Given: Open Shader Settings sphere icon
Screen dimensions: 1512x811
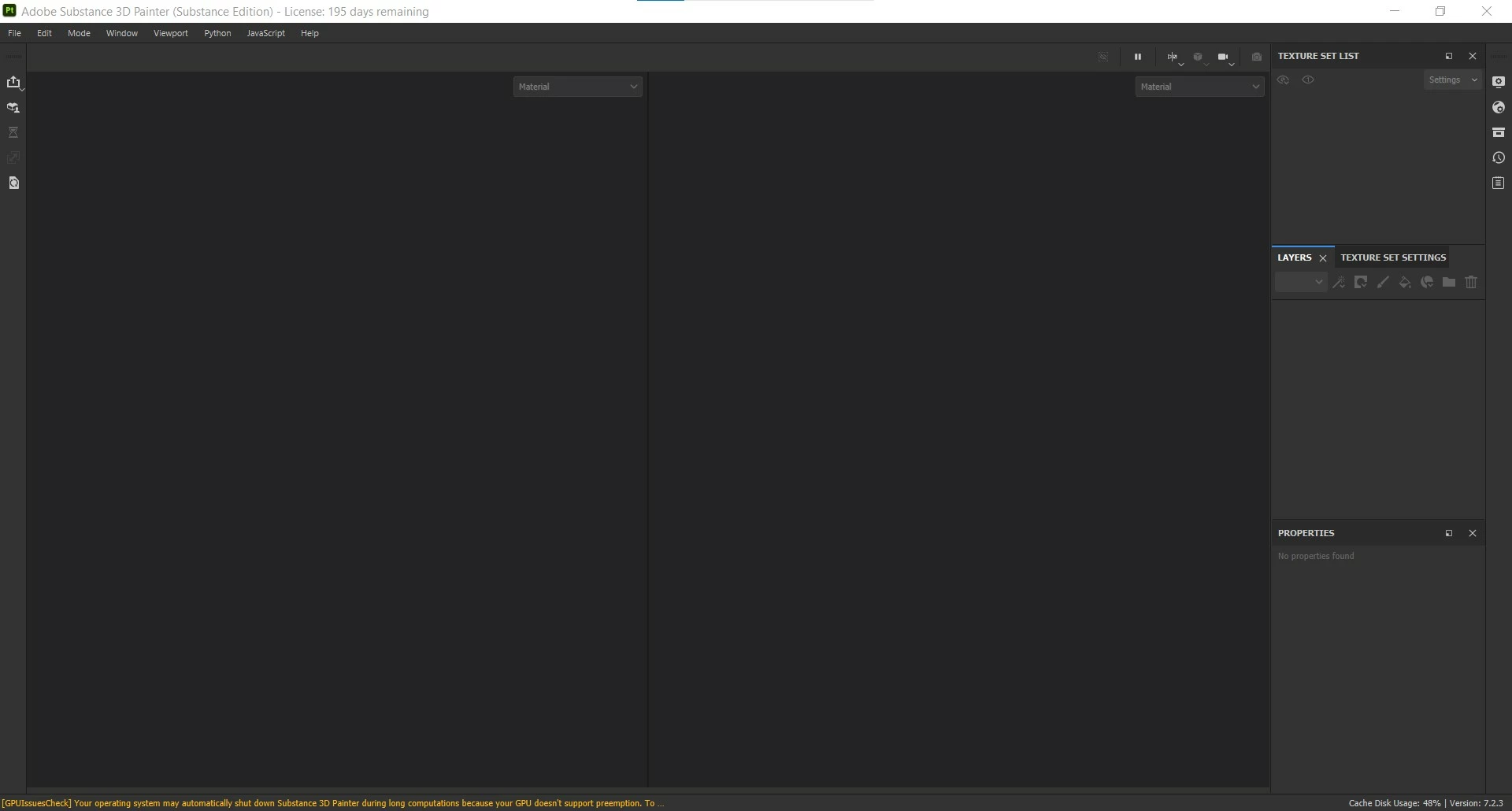Looking at the screenshot, I should pyautogui.click(x=1499, y=107).
